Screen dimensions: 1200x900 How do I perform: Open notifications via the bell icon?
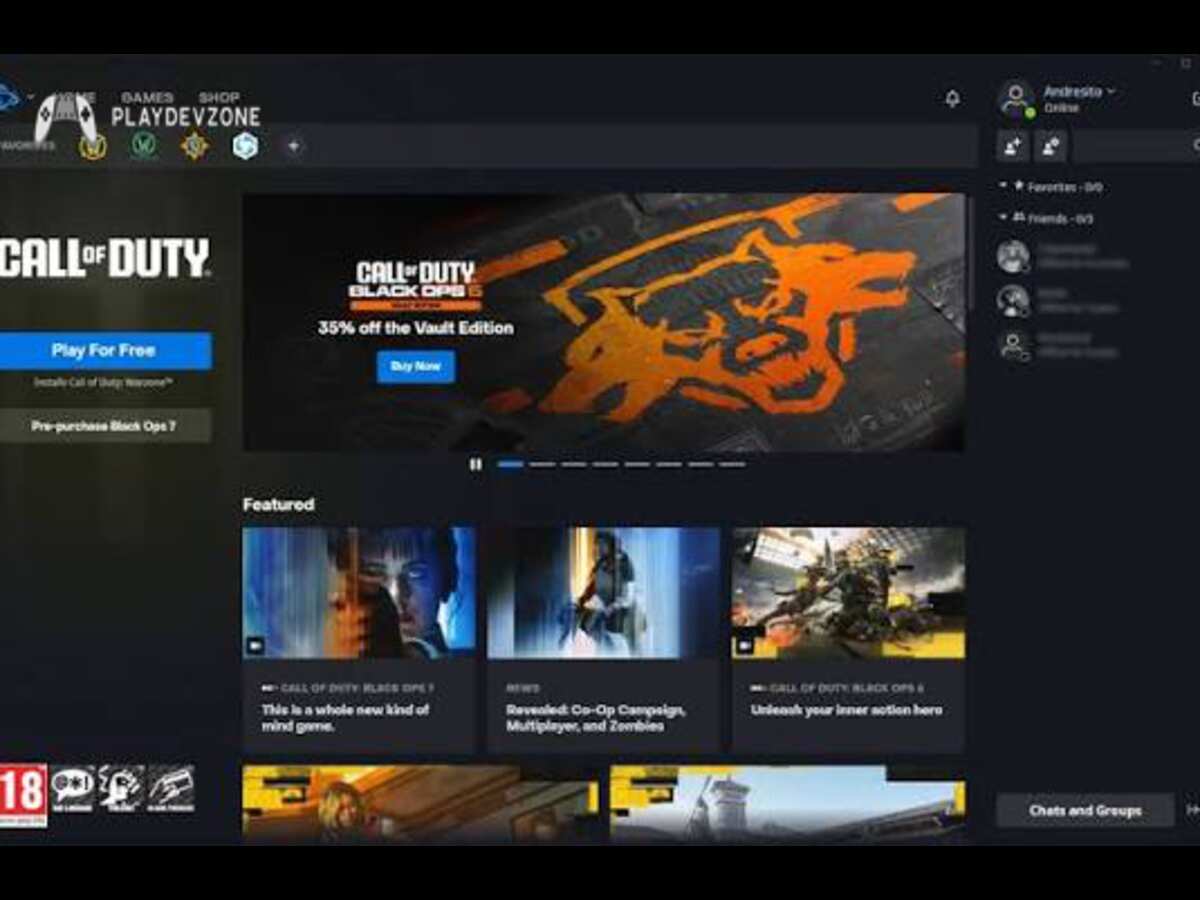(952, 98)
